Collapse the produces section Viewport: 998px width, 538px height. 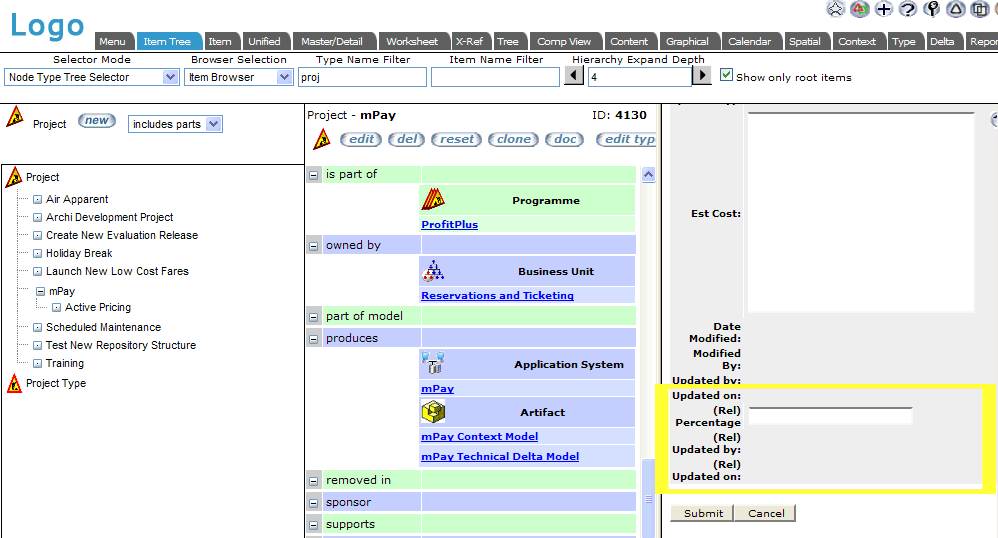pyautogui.click(x=313, y=339)
